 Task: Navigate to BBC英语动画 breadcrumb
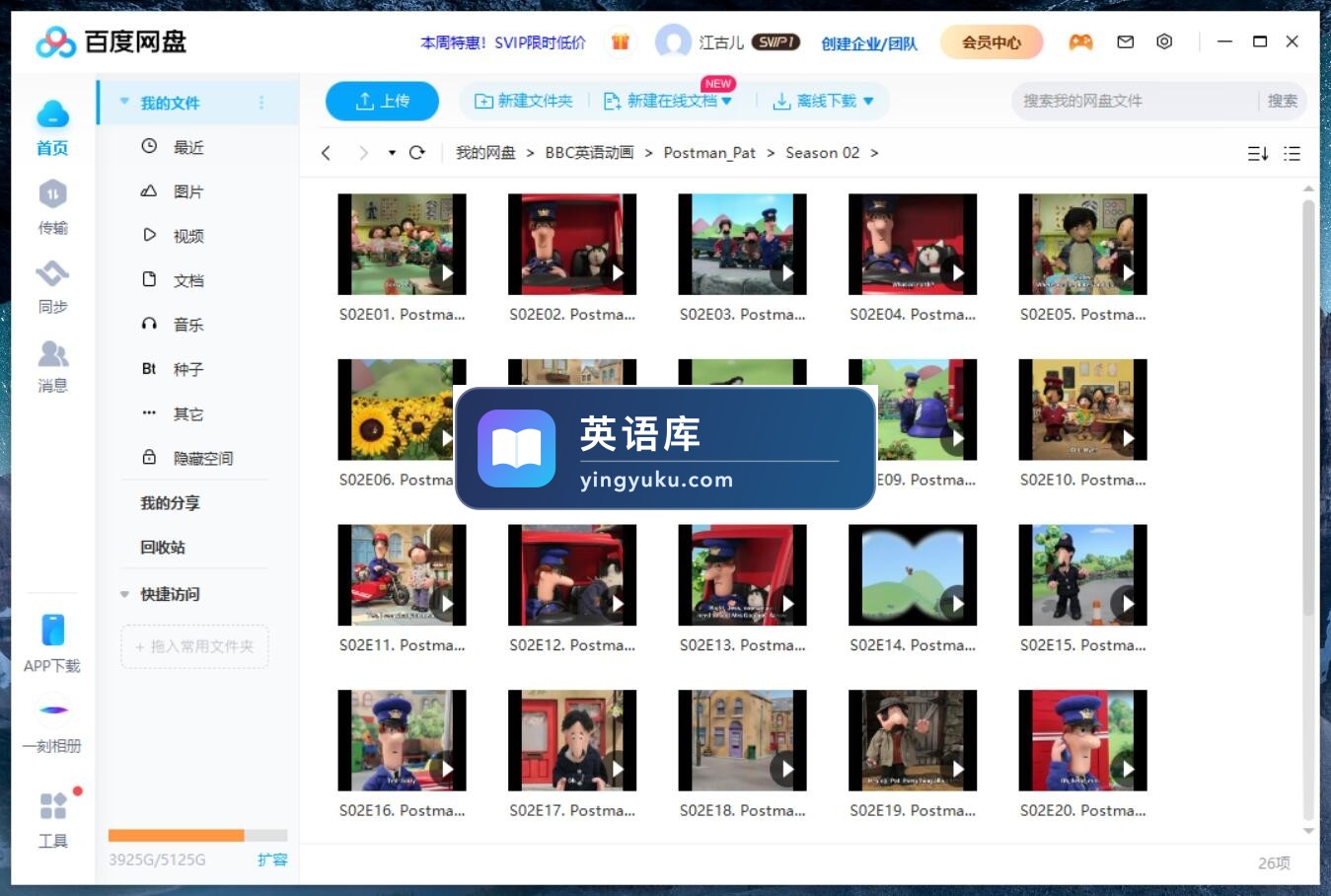589,153
